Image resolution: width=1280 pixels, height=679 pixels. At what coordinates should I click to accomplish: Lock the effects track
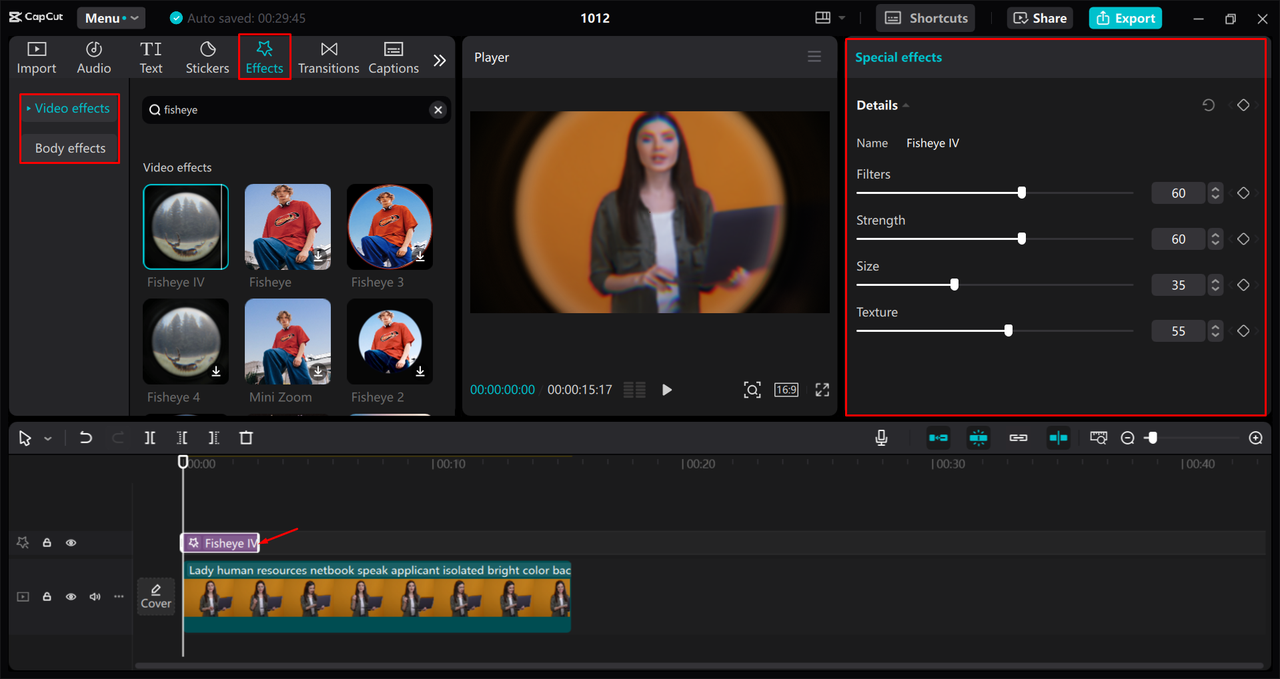click(47, 543)
